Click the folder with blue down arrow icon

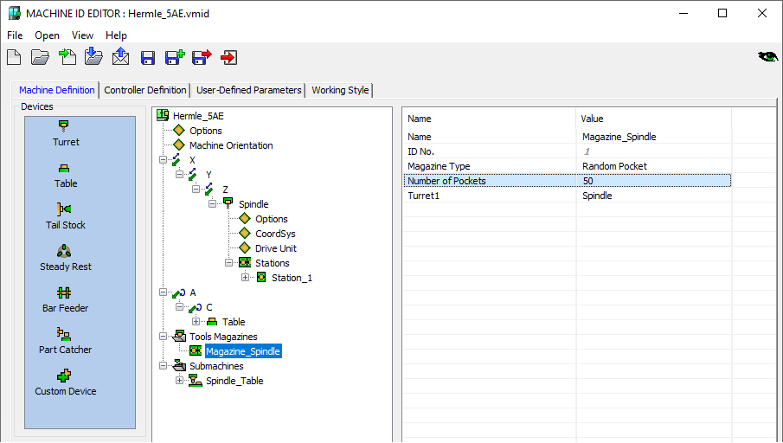coord(93,56)
